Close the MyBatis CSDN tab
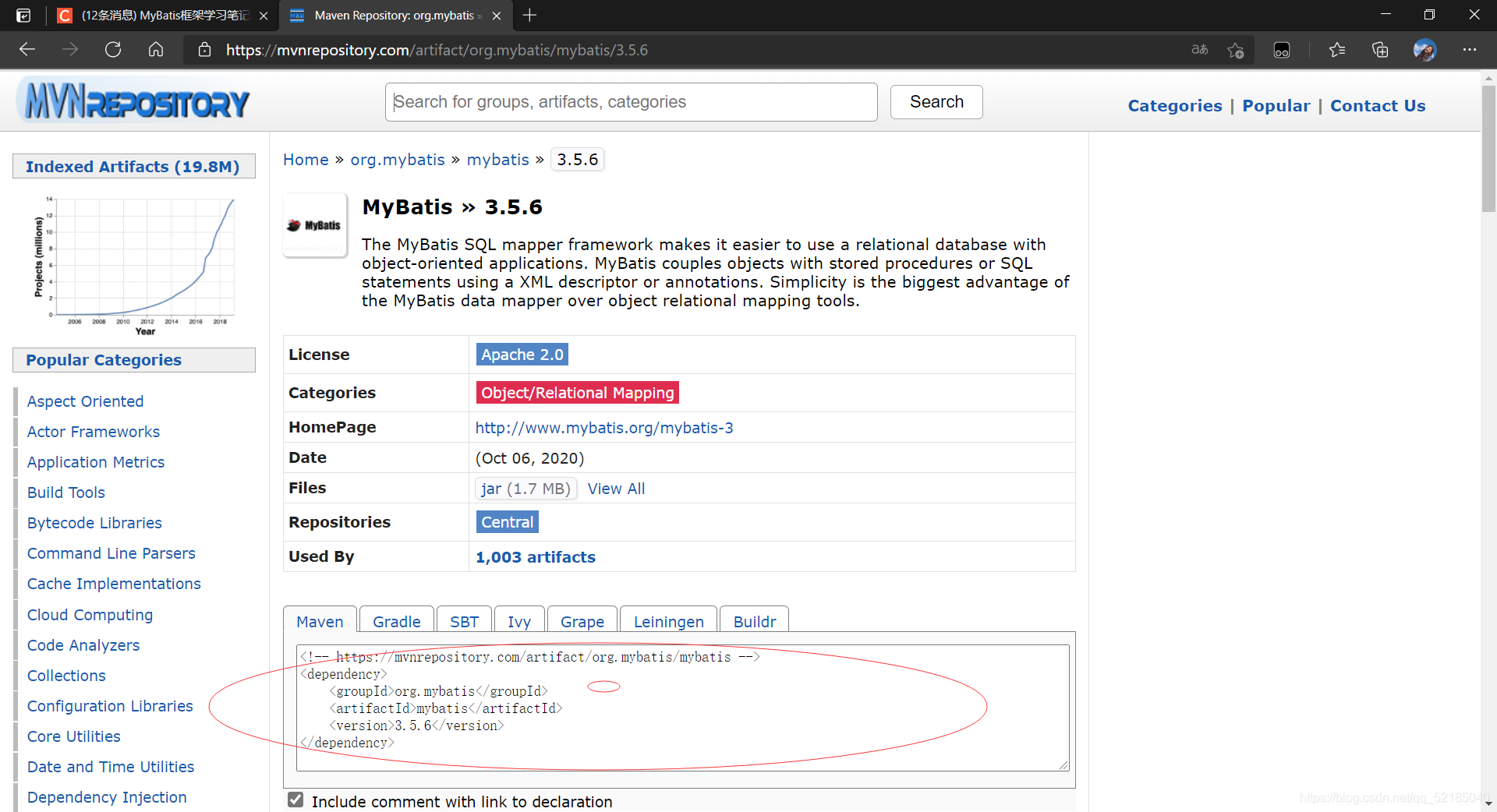Image resolution: width=1497 pixels, height=812 pixels. click(264, 16)
